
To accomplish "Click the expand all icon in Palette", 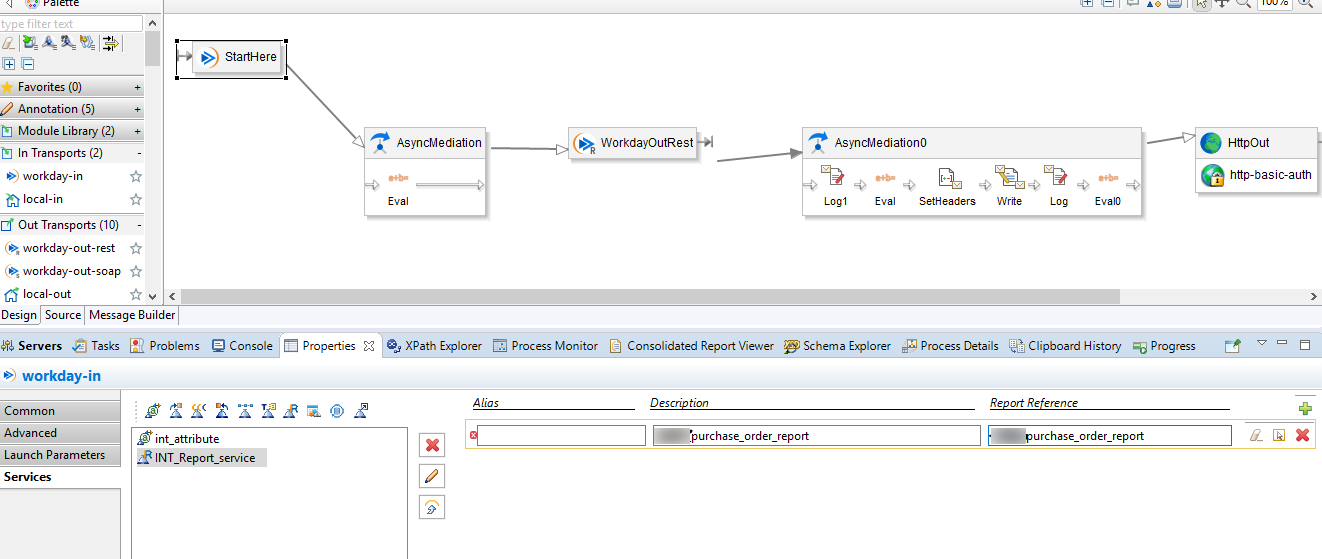I will pos(9,63).
